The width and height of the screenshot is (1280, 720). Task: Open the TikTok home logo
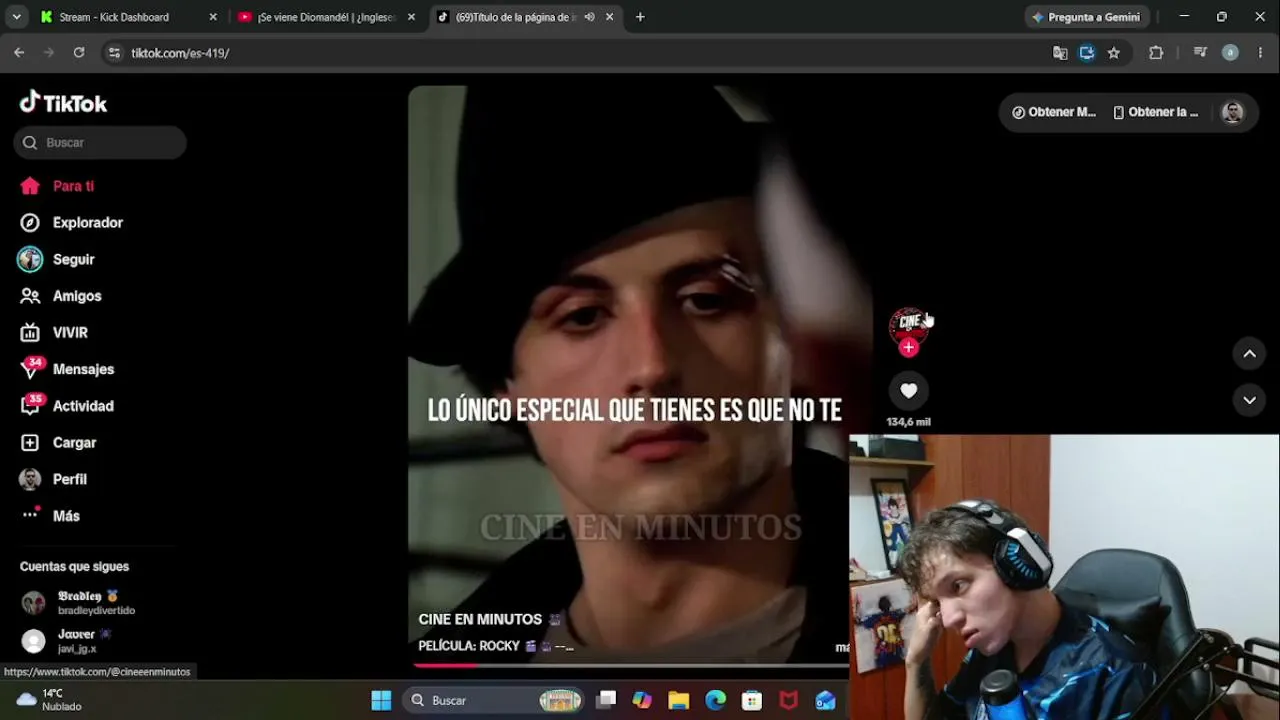click(x=63, y=103)
